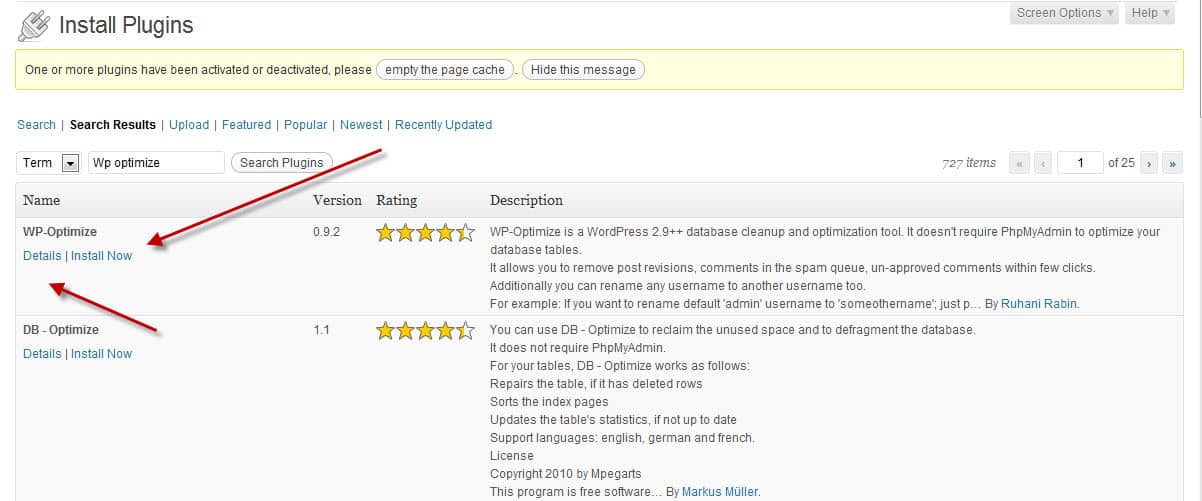Click the 'of 25' page total text
The image size is (1202, 501).
[x=1121, y=163]
